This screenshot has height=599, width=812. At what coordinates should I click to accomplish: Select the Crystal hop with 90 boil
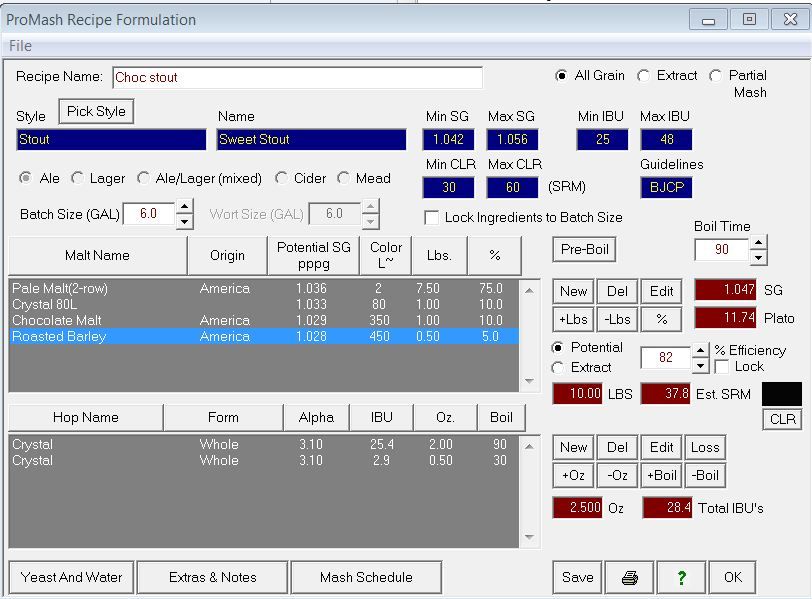click(x=264, y=444)
